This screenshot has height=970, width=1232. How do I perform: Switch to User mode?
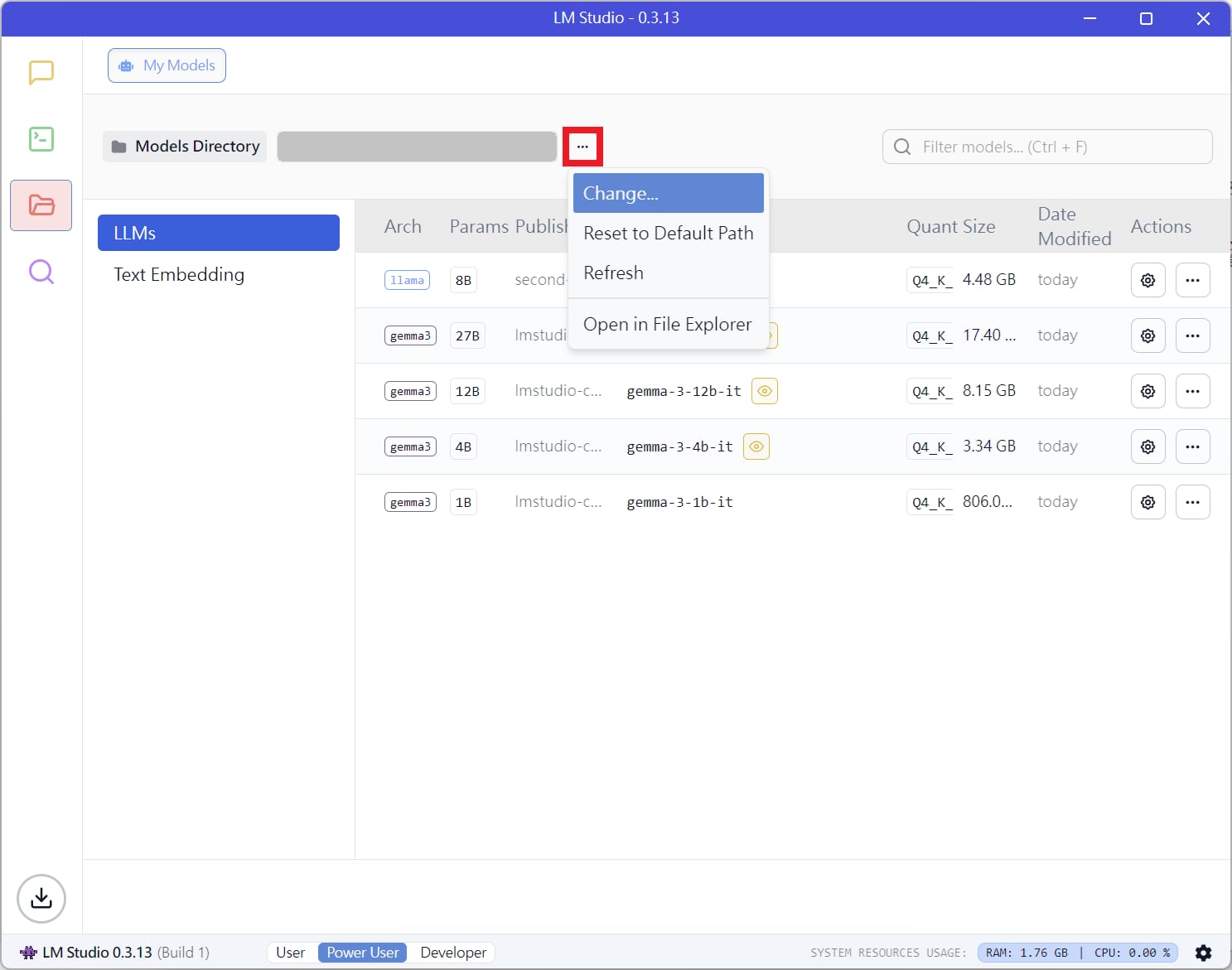(x=291, y=953)
